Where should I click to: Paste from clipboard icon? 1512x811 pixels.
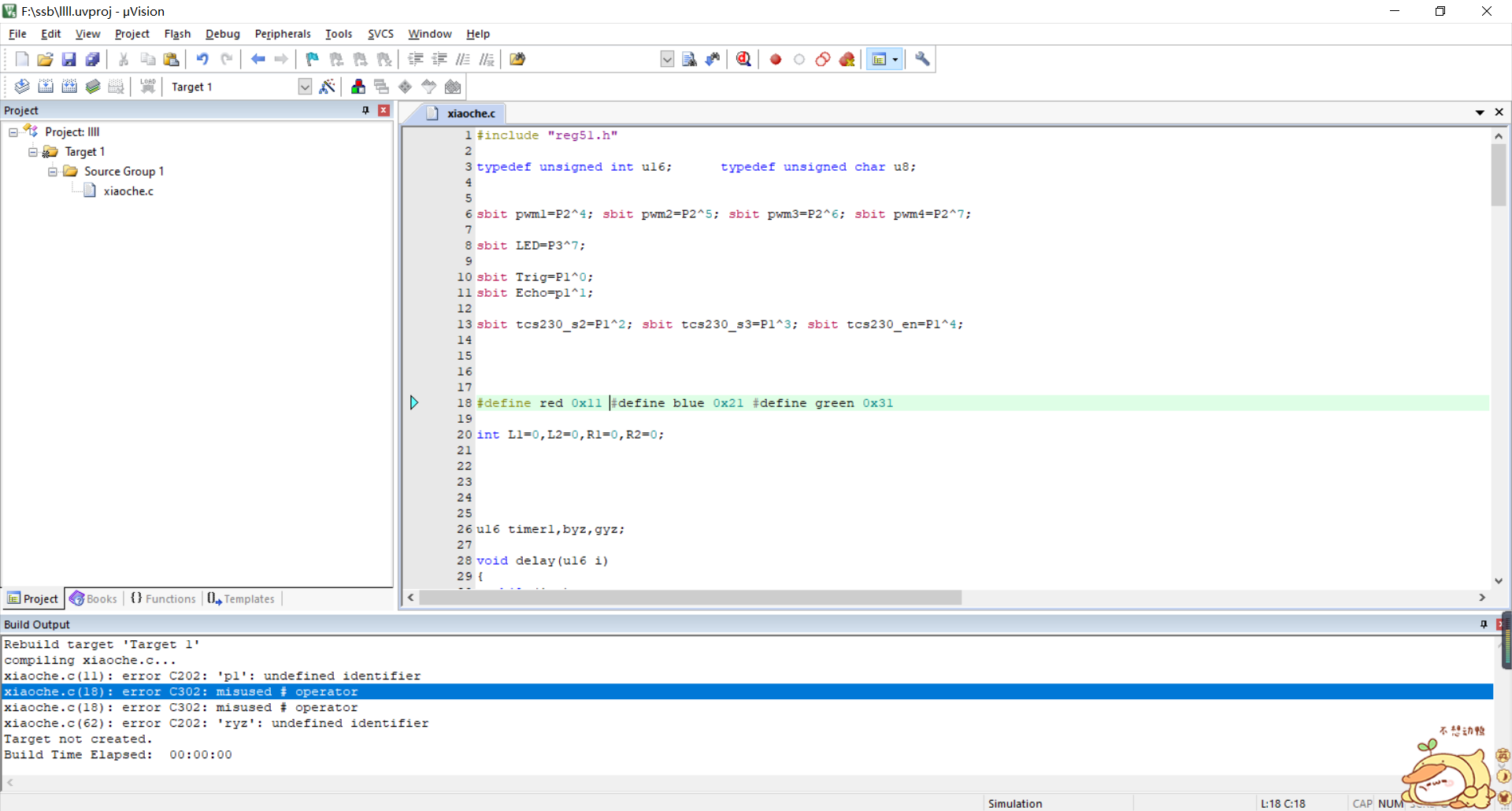[x=171, y=59]
